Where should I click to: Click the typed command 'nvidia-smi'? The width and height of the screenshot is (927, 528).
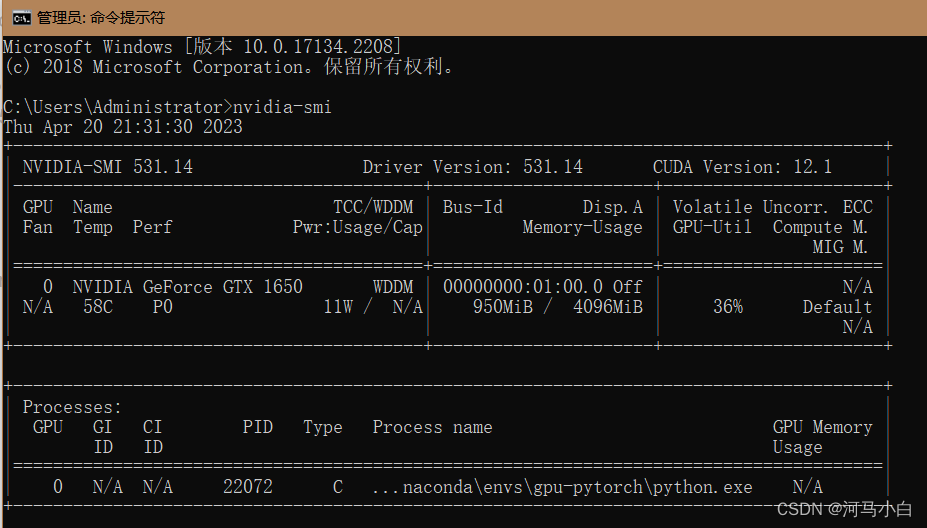[x=282, y=107]
